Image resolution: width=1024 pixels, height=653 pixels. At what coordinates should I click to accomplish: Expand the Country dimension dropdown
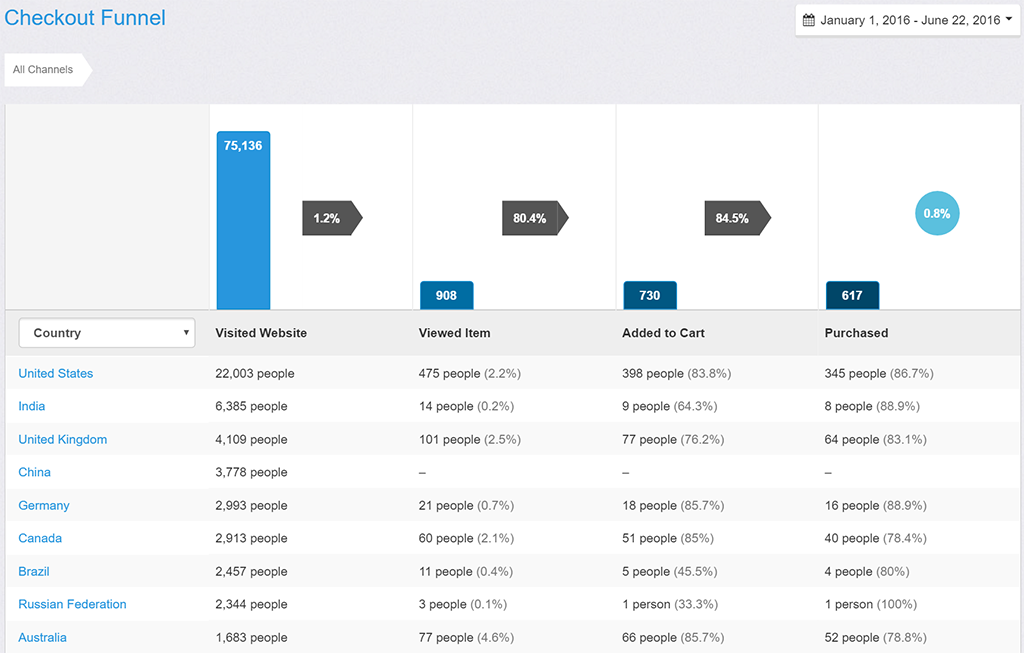click(107, 333)
